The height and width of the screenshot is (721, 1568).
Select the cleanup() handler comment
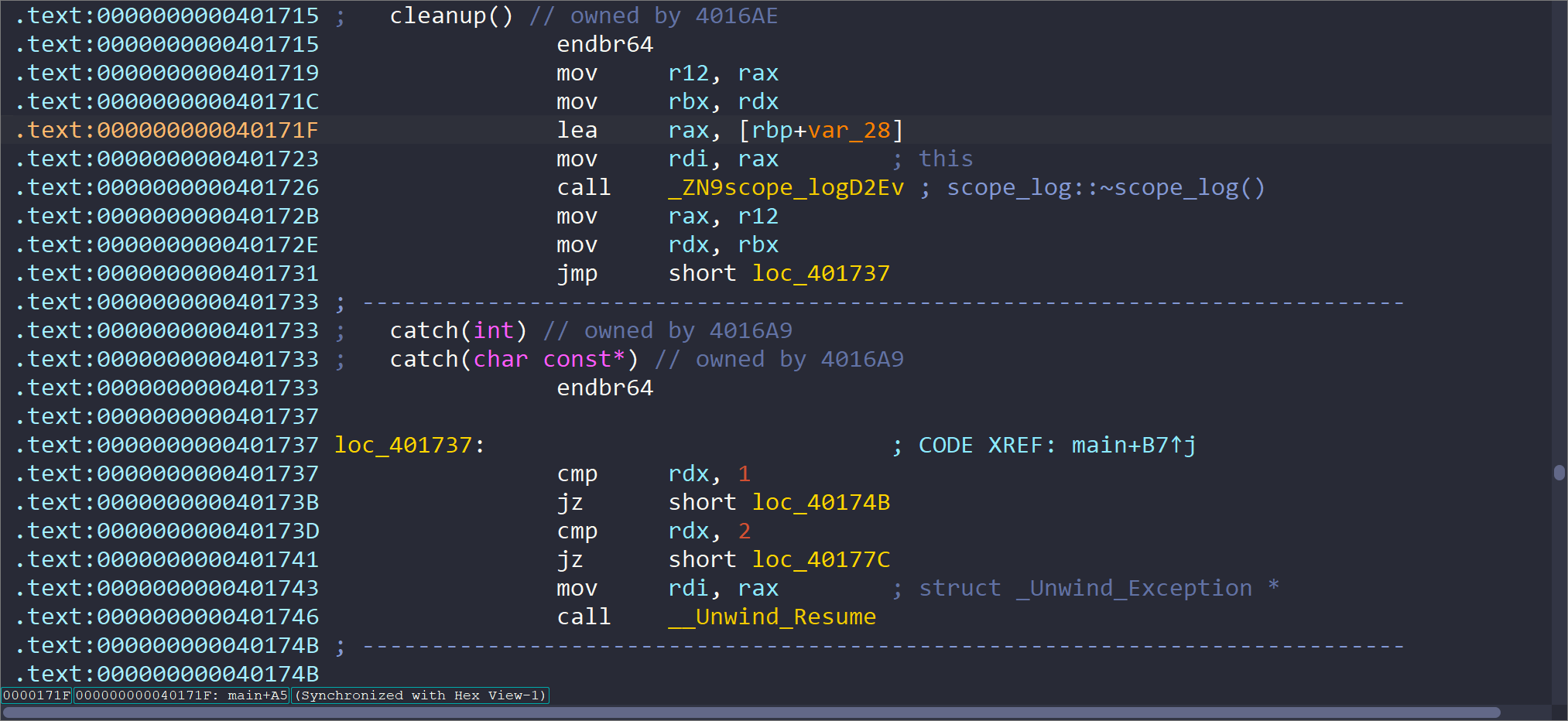[x=584, y=15]
